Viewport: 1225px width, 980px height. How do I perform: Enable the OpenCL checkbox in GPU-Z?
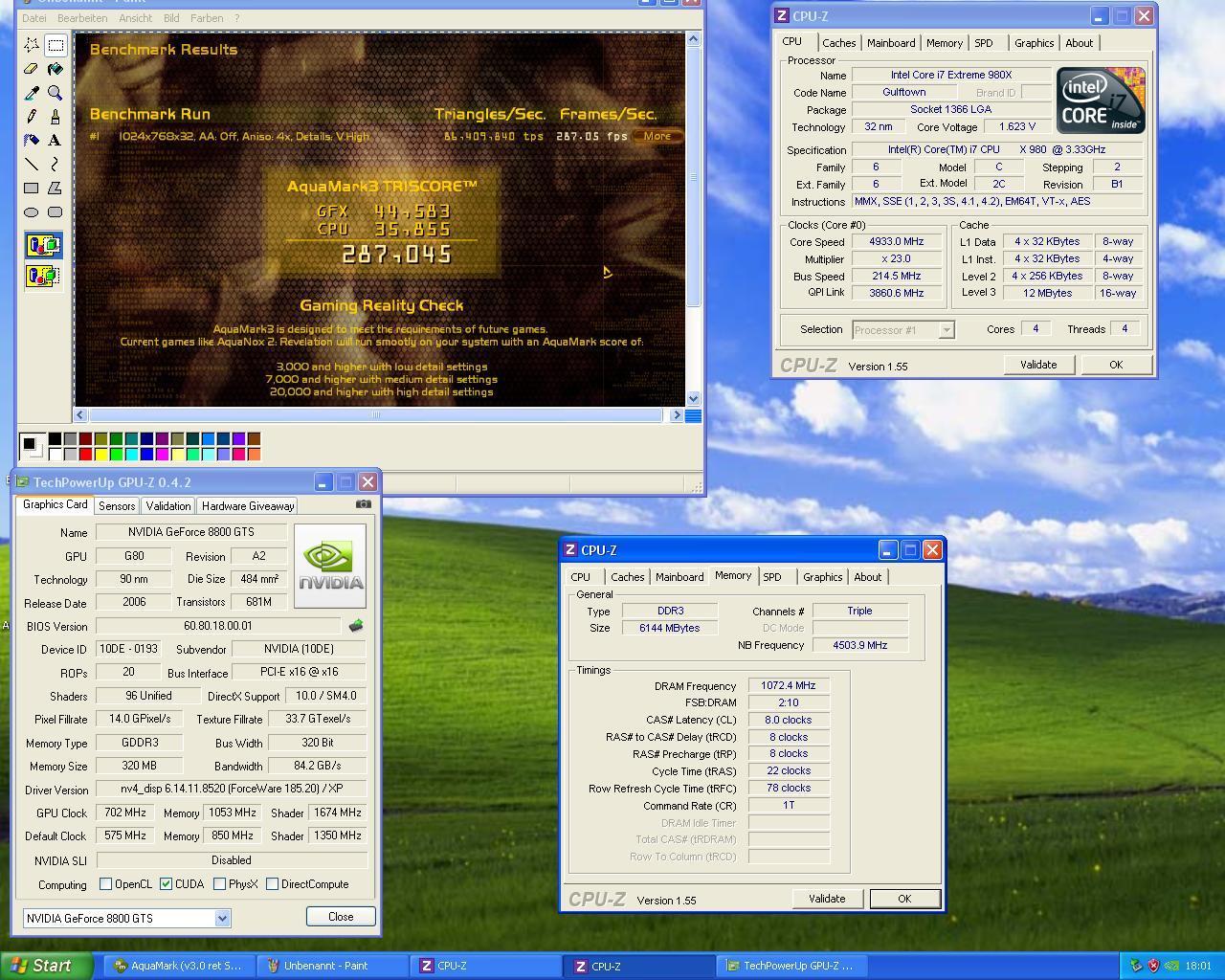(106, 884)
